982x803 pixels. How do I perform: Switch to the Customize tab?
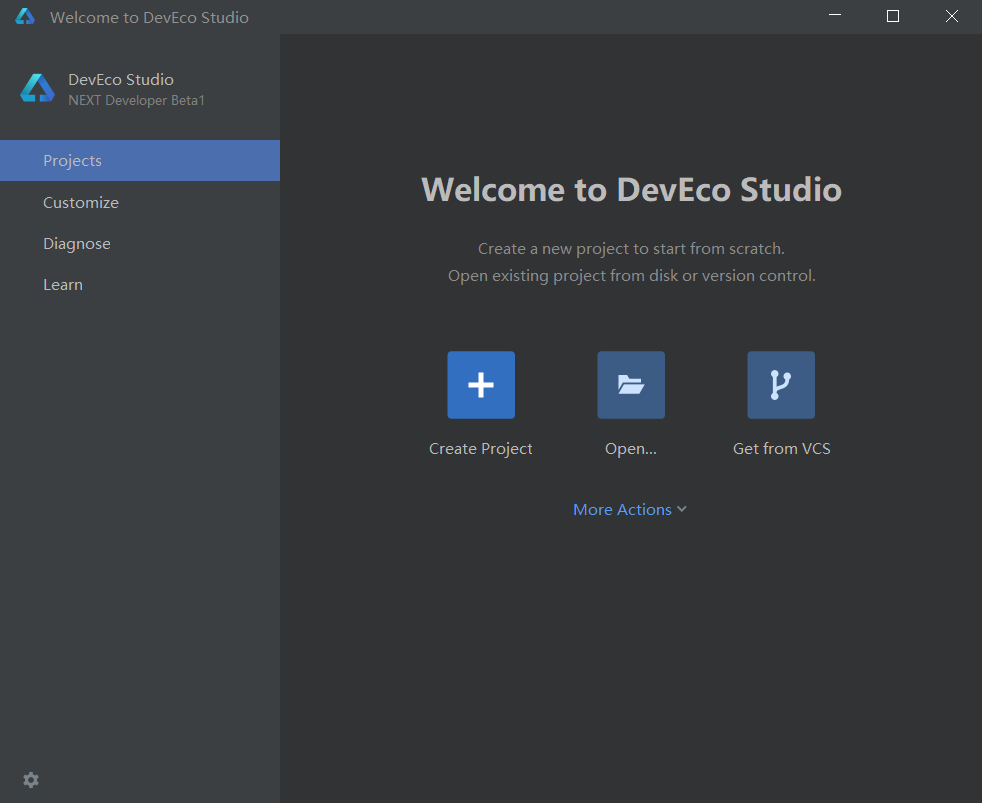(140, 202)
